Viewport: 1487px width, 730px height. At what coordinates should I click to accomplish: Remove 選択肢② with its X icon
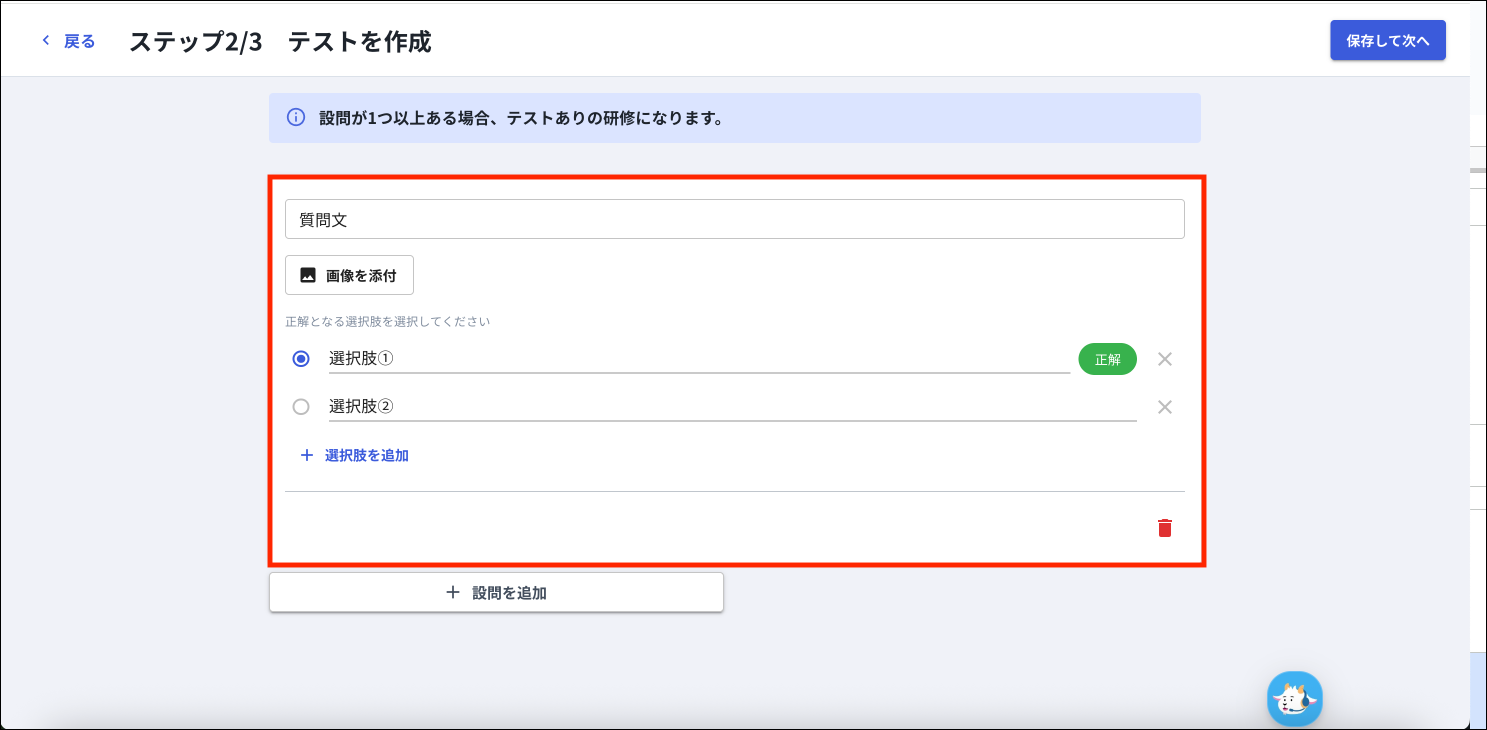click(x=1164, y=407)
